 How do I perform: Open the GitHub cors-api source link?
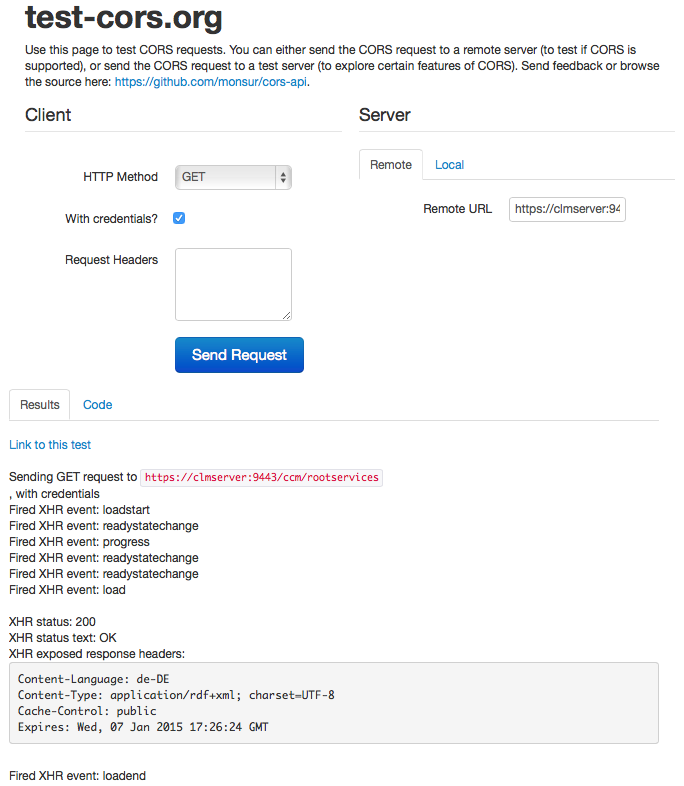pos(211,82)
